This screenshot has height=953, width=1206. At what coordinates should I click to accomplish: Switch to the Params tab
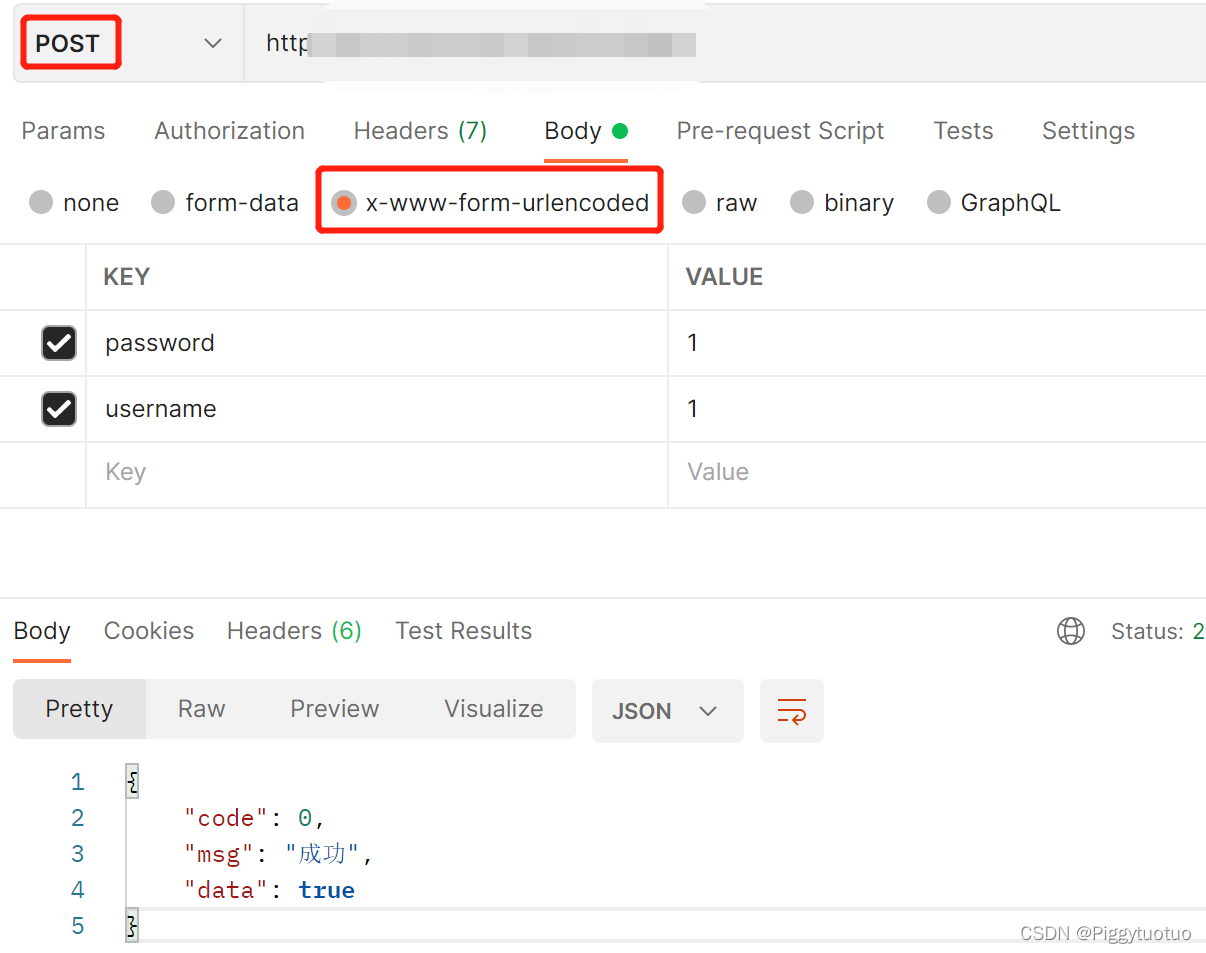point(63,131)
